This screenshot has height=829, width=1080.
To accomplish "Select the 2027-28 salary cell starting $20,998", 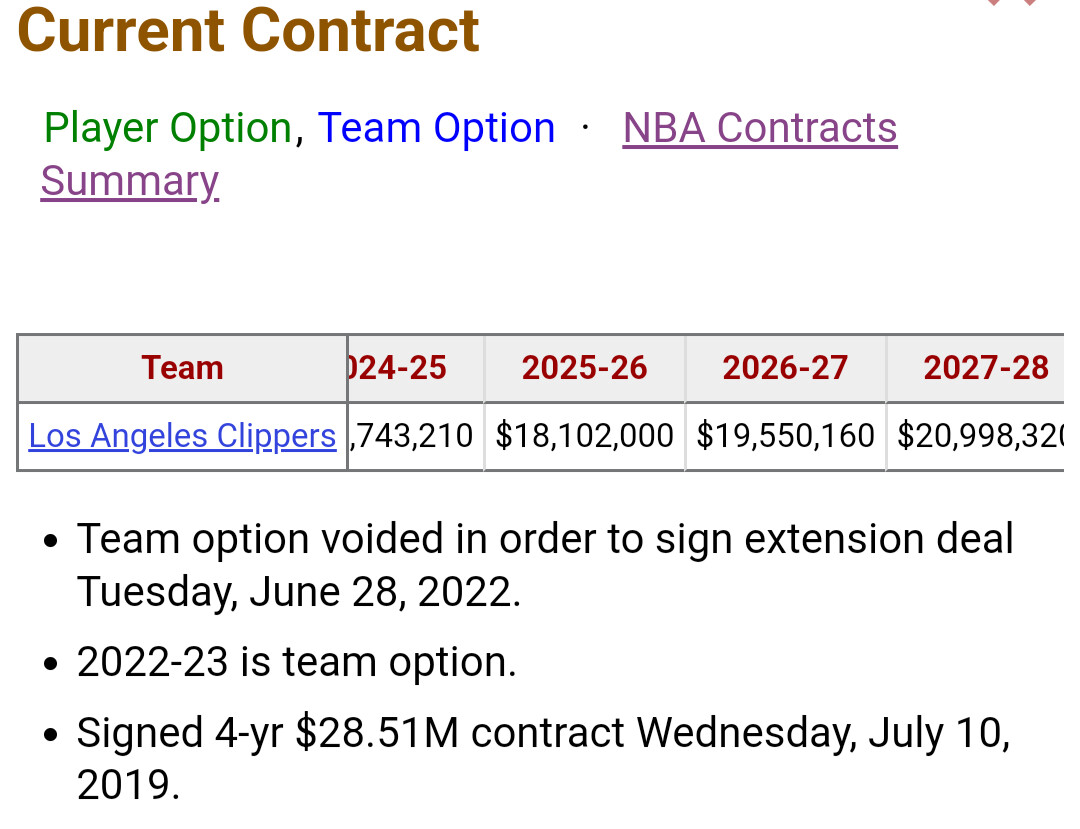I will pyautogui.click(x=980, y=436).
